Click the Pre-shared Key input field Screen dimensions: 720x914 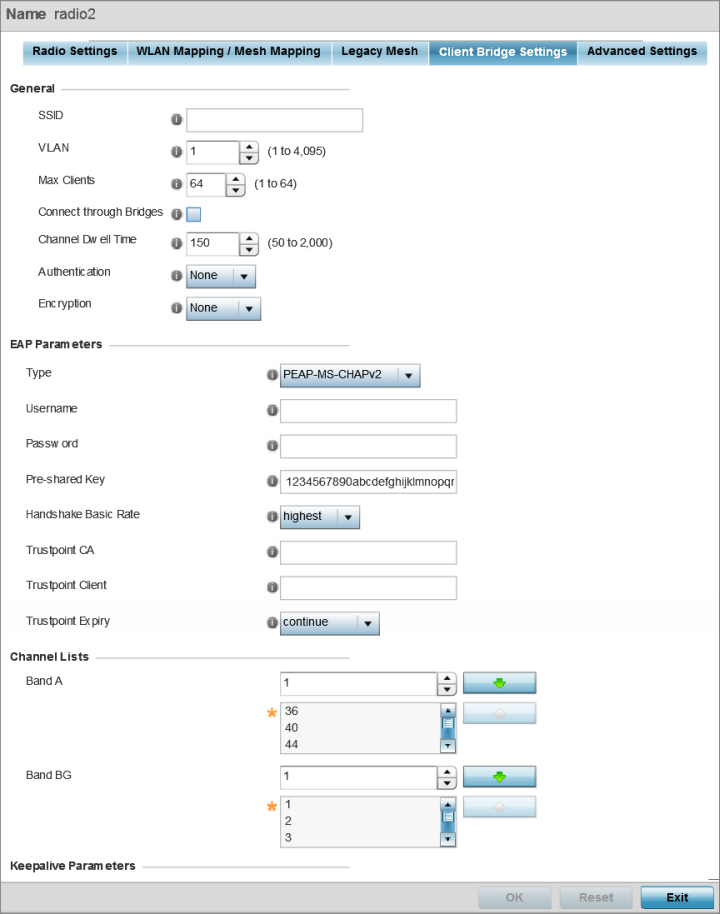[x=368, y=482]
